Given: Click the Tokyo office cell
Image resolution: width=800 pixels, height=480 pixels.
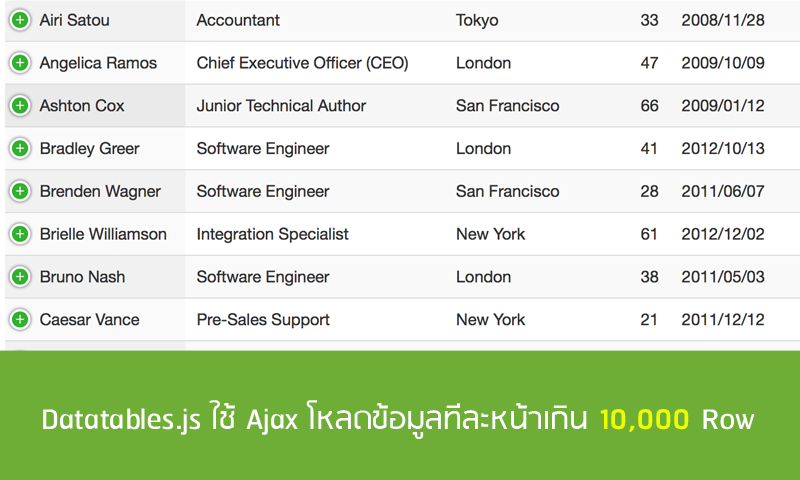Looking at the screenshot, I should [x=477, y=20].
